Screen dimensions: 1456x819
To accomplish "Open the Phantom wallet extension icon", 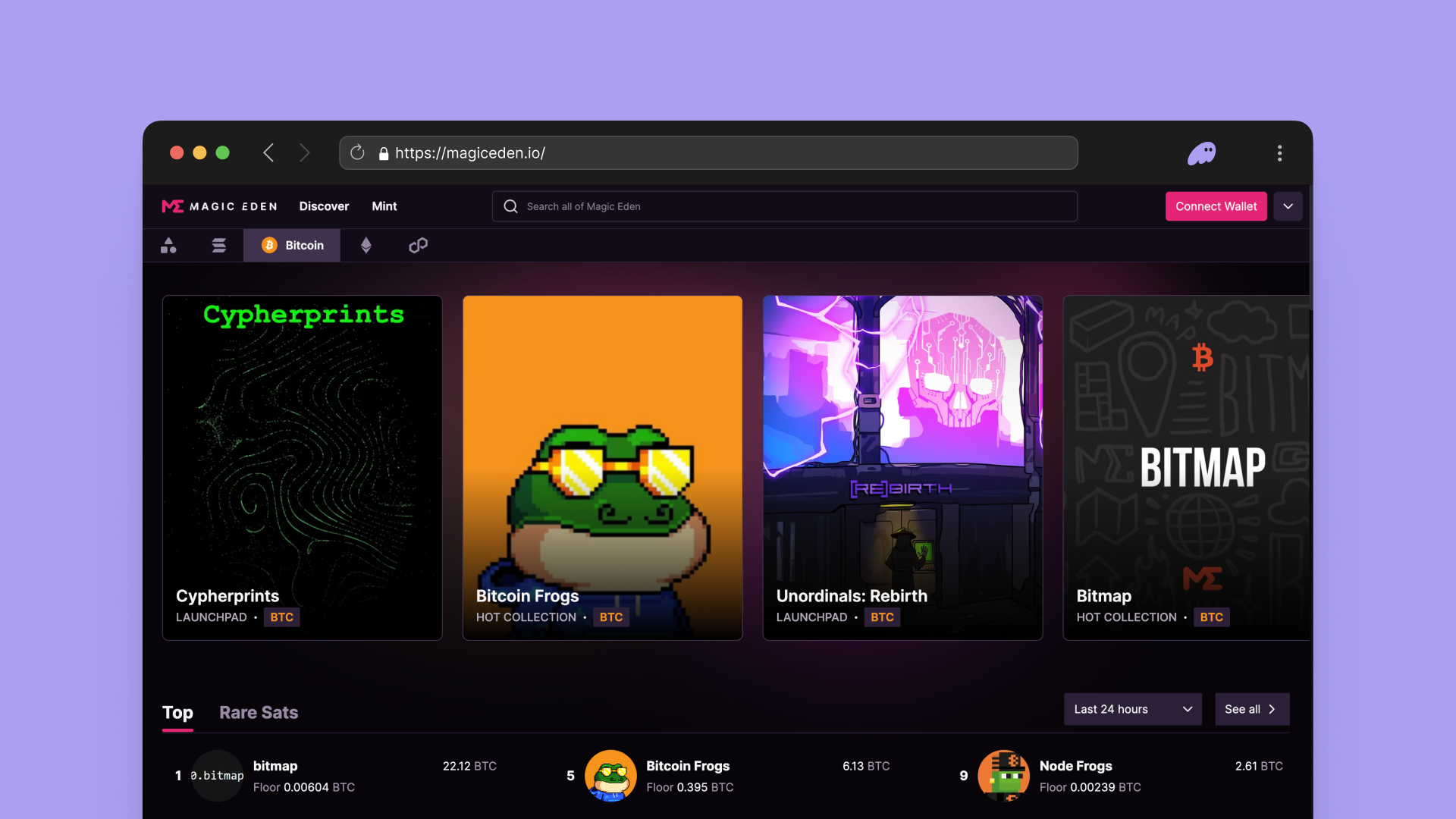I will tap(1201, 153).
